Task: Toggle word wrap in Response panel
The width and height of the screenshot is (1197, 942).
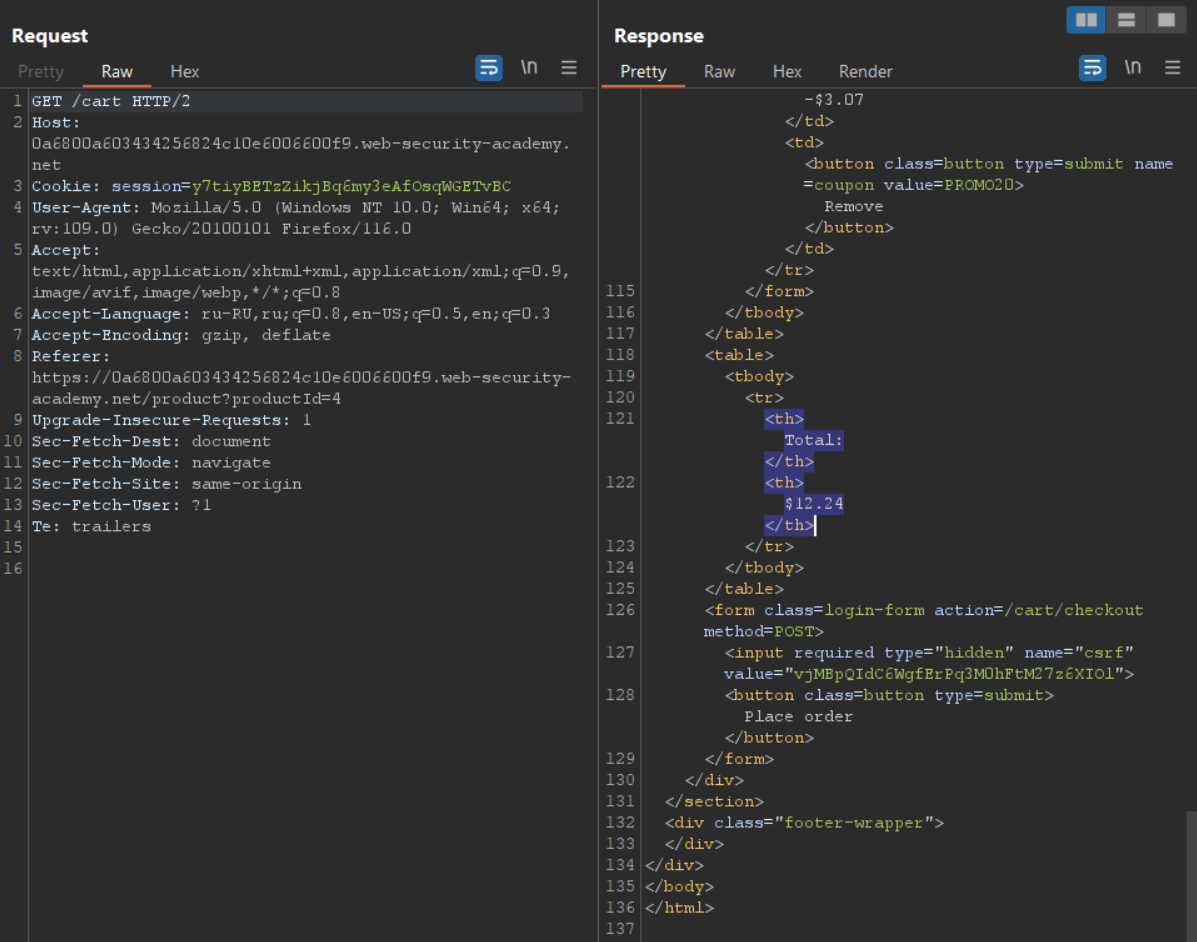Action: tap(1093, 68)
